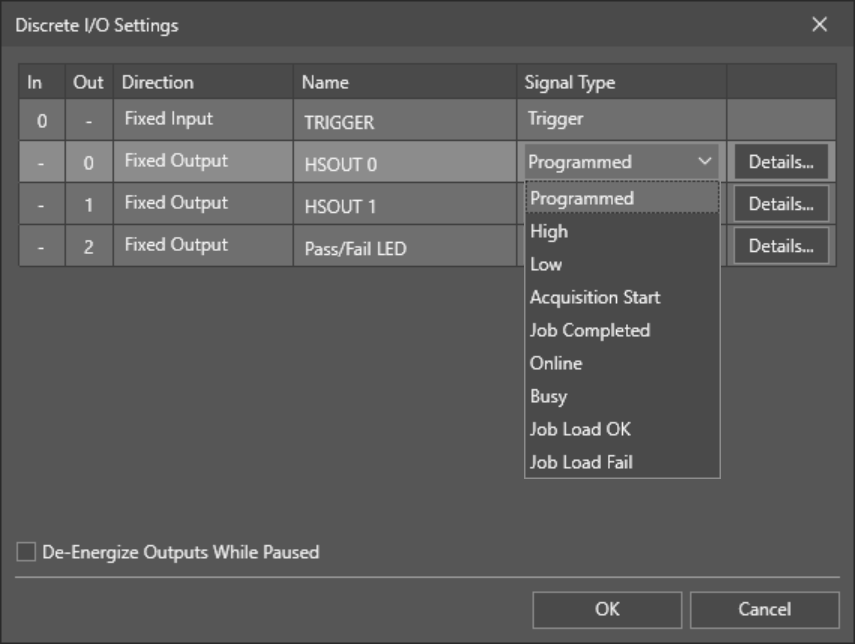Collapse the HSOUT 0 Signal Type dropdown
This screenshot has height=644, width=855.
[705, 161]
